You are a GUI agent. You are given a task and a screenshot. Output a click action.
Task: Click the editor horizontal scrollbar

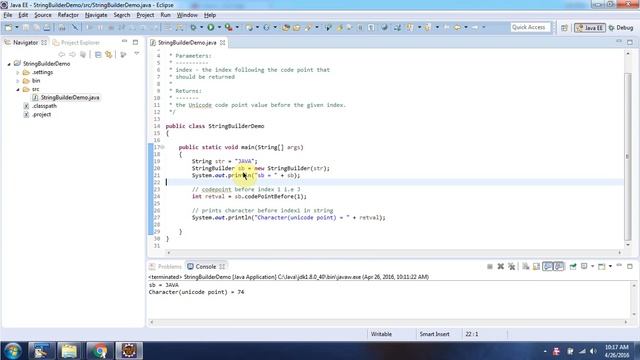pyautogui.click(x=394, y=253)
